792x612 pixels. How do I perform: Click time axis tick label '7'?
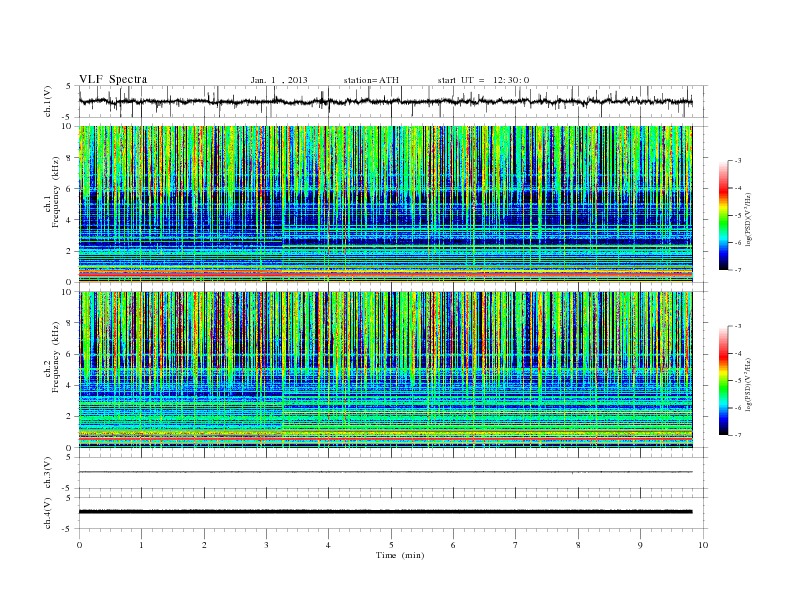click(x=516, y=545)
